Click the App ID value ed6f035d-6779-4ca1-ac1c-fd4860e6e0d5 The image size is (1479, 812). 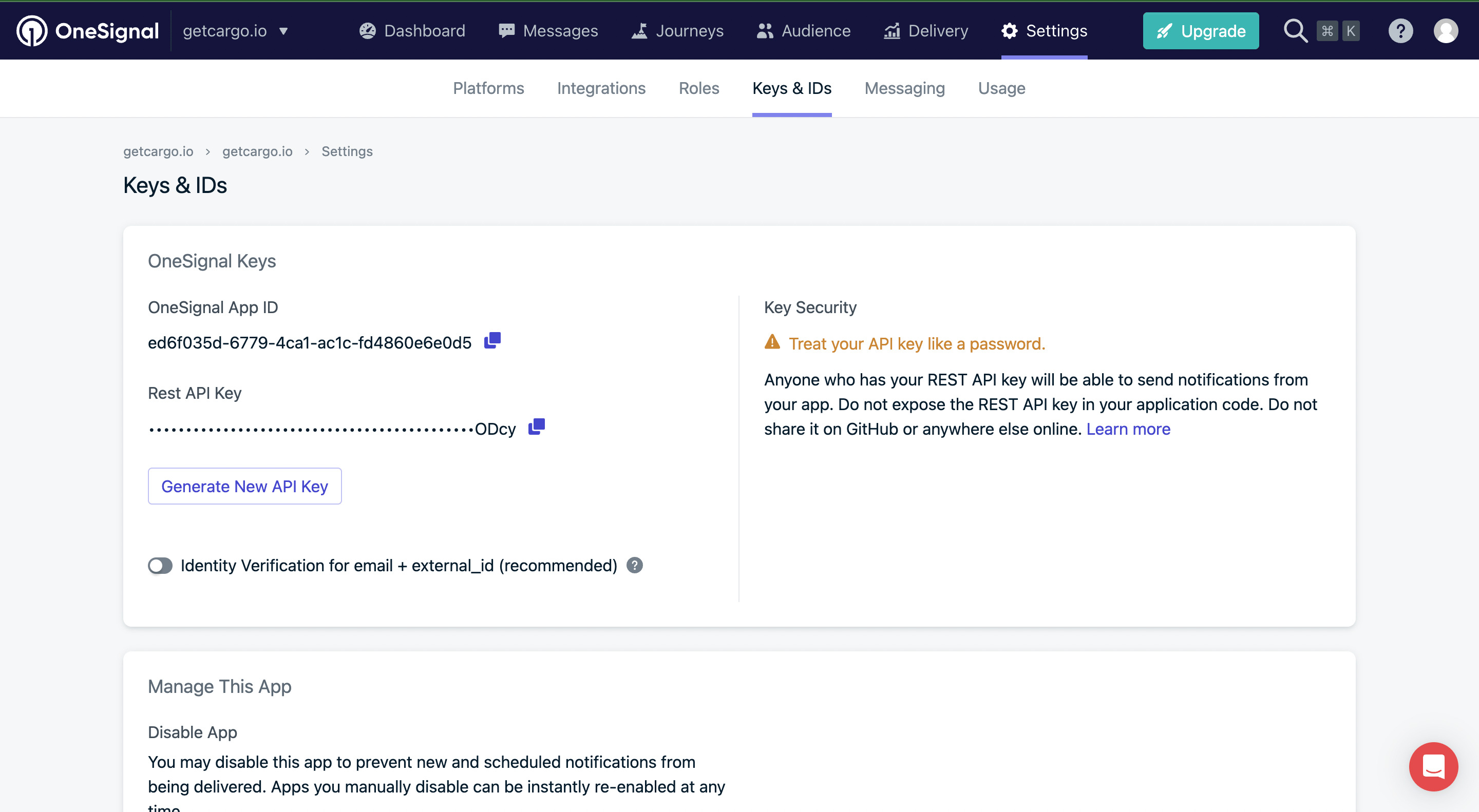coord(310,342)
